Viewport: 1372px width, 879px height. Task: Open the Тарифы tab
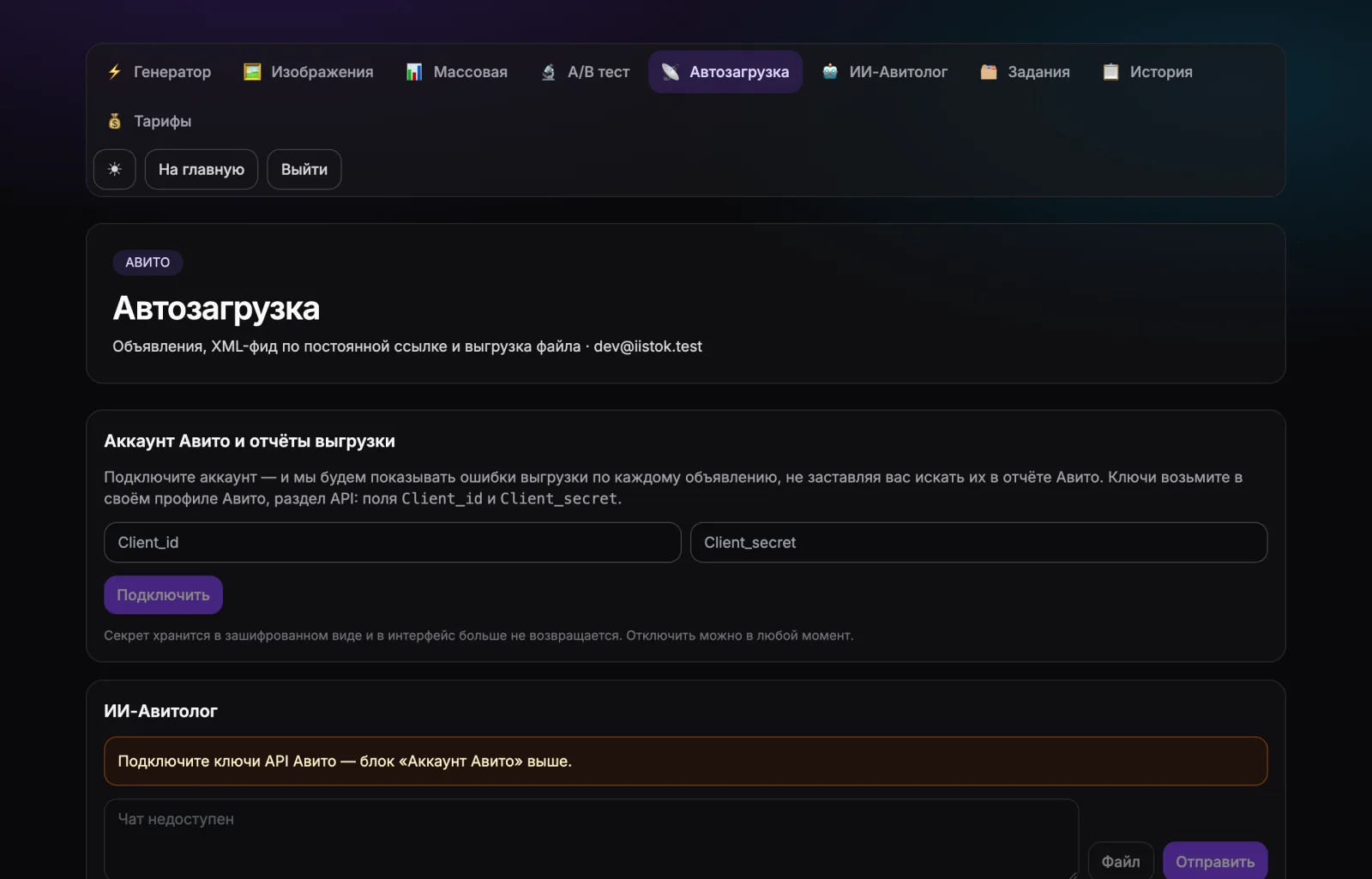coord(149,121)
